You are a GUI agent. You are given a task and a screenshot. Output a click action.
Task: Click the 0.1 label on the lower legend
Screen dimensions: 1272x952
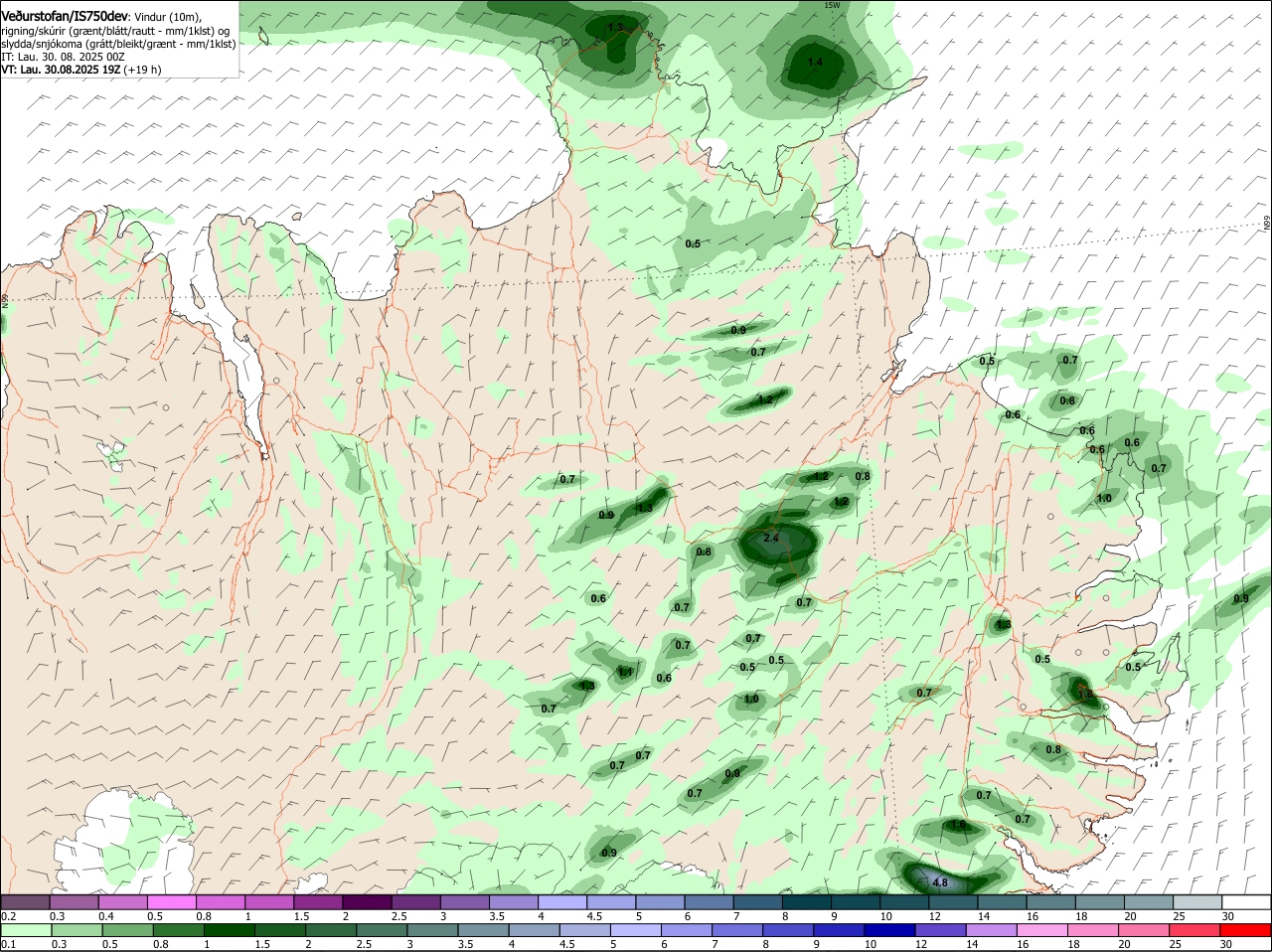point(8,944)
